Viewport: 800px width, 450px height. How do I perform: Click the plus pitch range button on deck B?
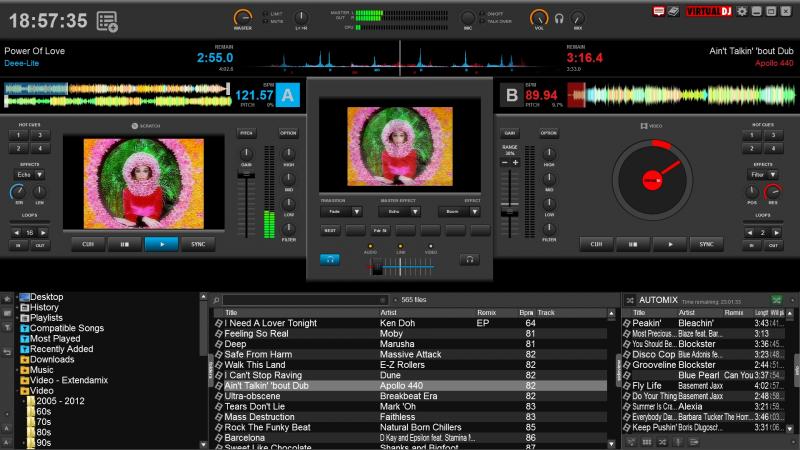click(x=515, y=163)
